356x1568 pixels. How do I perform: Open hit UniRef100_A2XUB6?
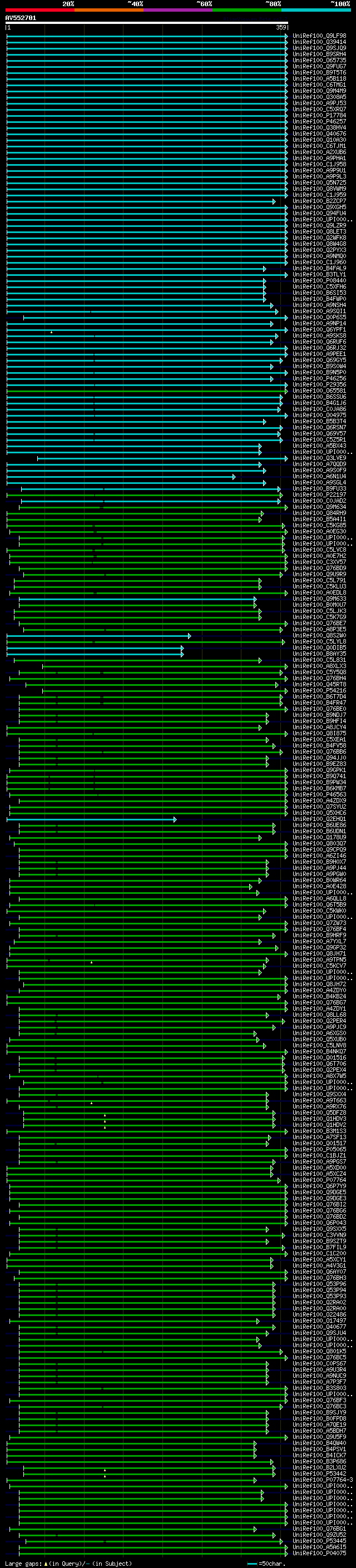(319, 153)
